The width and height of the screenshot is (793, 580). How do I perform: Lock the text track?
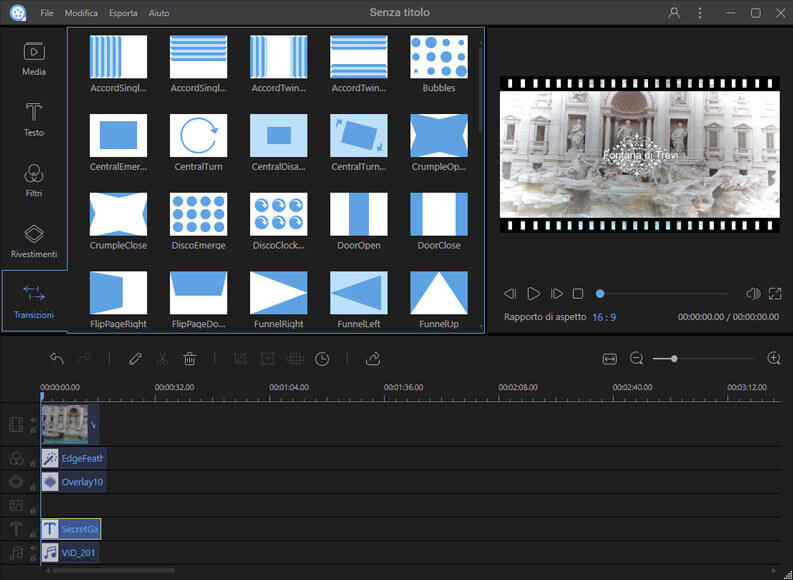pos(33,534)
